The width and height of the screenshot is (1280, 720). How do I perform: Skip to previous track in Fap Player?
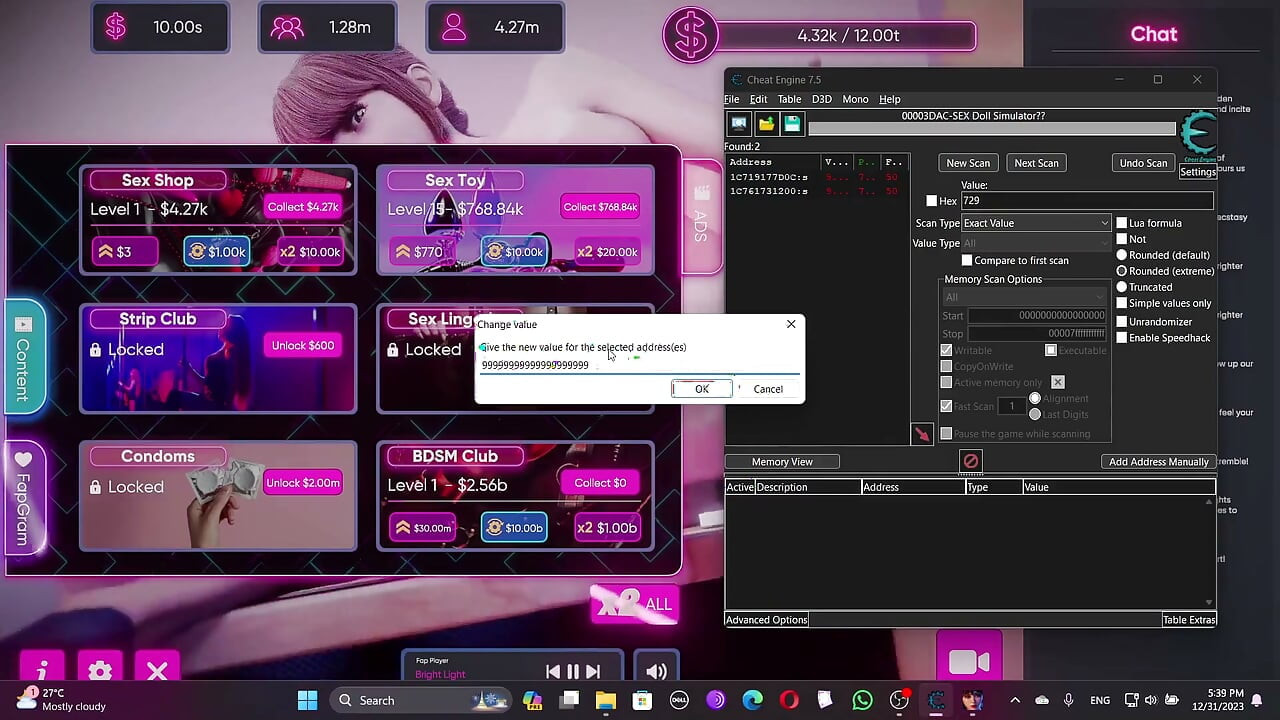553,672
